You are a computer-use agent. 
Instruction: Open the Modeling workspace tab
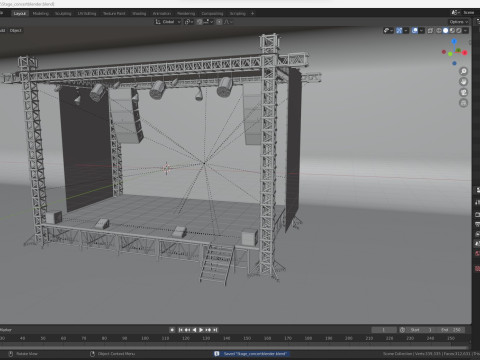[x=41, y=13]
